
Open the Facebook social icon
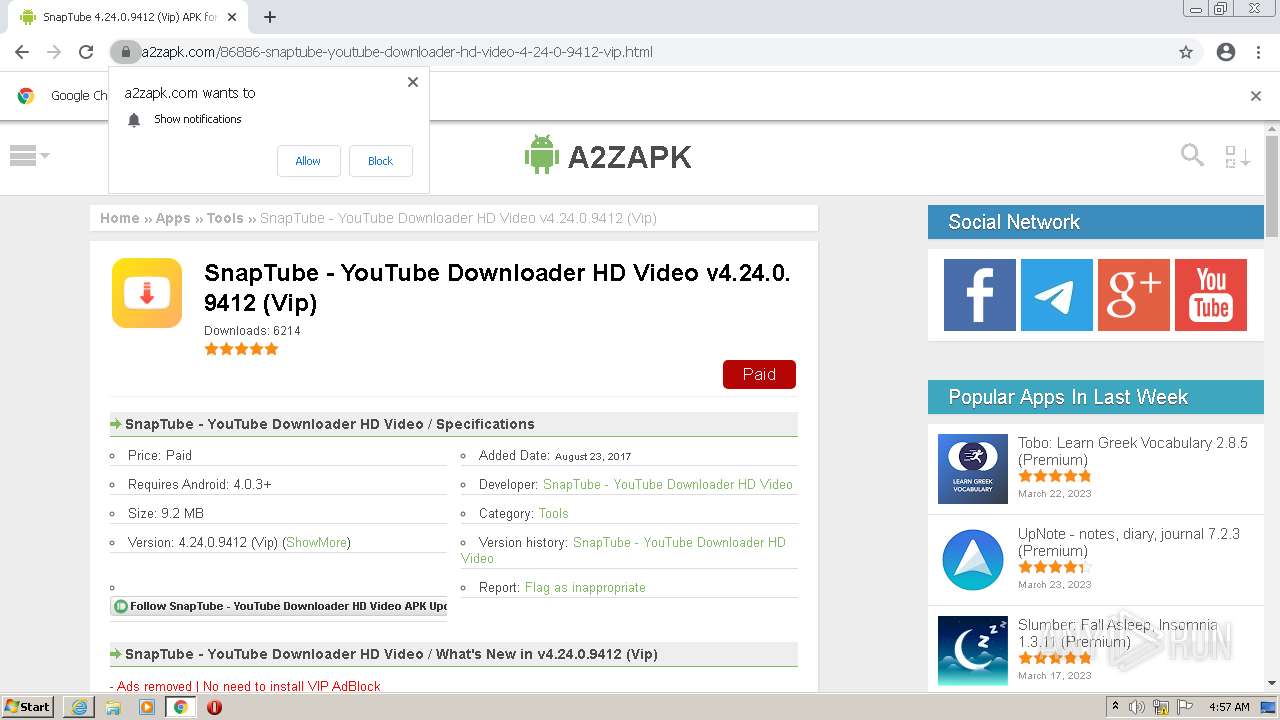[980, 295]
